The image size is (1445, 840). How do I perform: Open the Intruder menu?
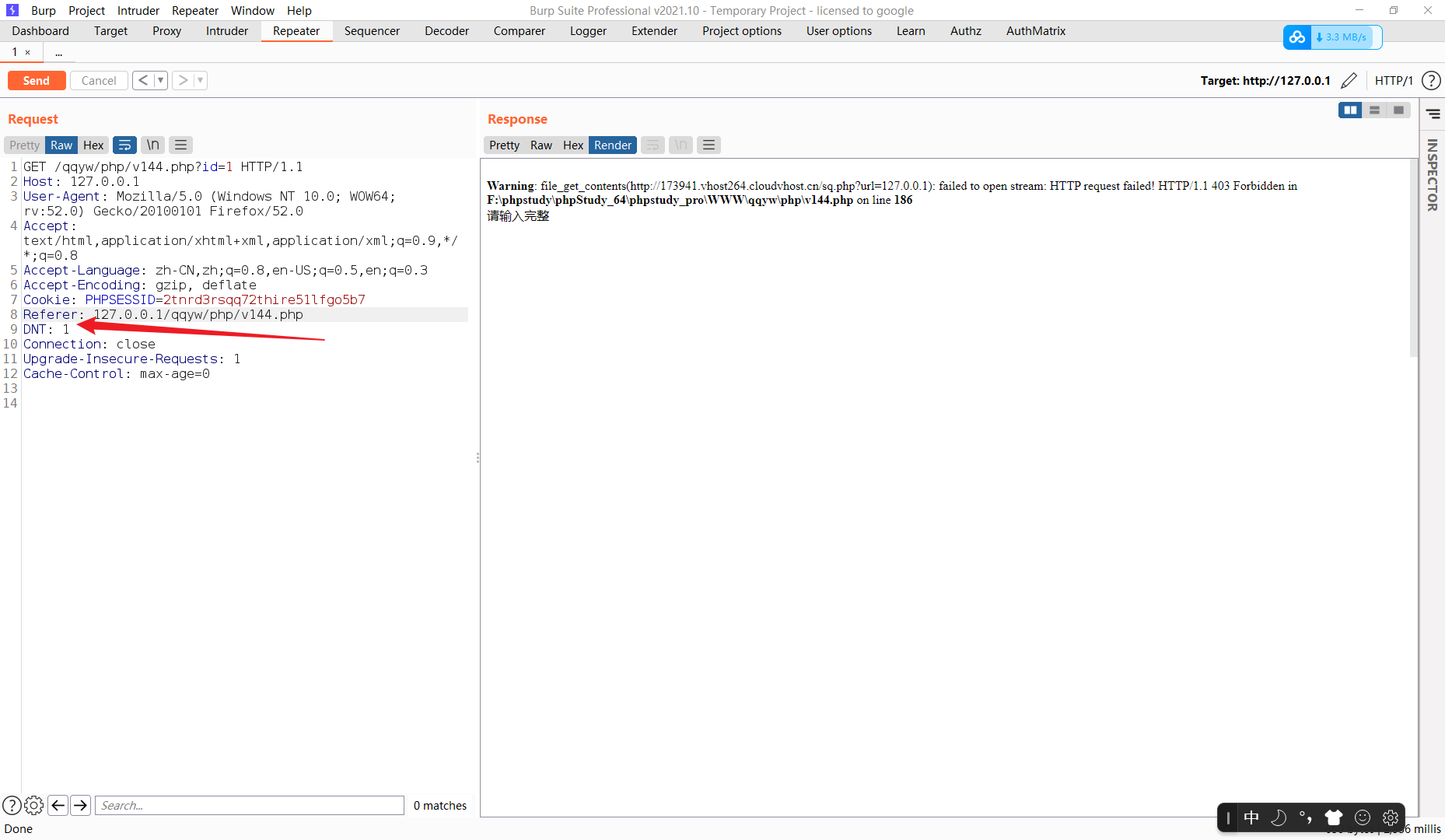pos(138,10)
